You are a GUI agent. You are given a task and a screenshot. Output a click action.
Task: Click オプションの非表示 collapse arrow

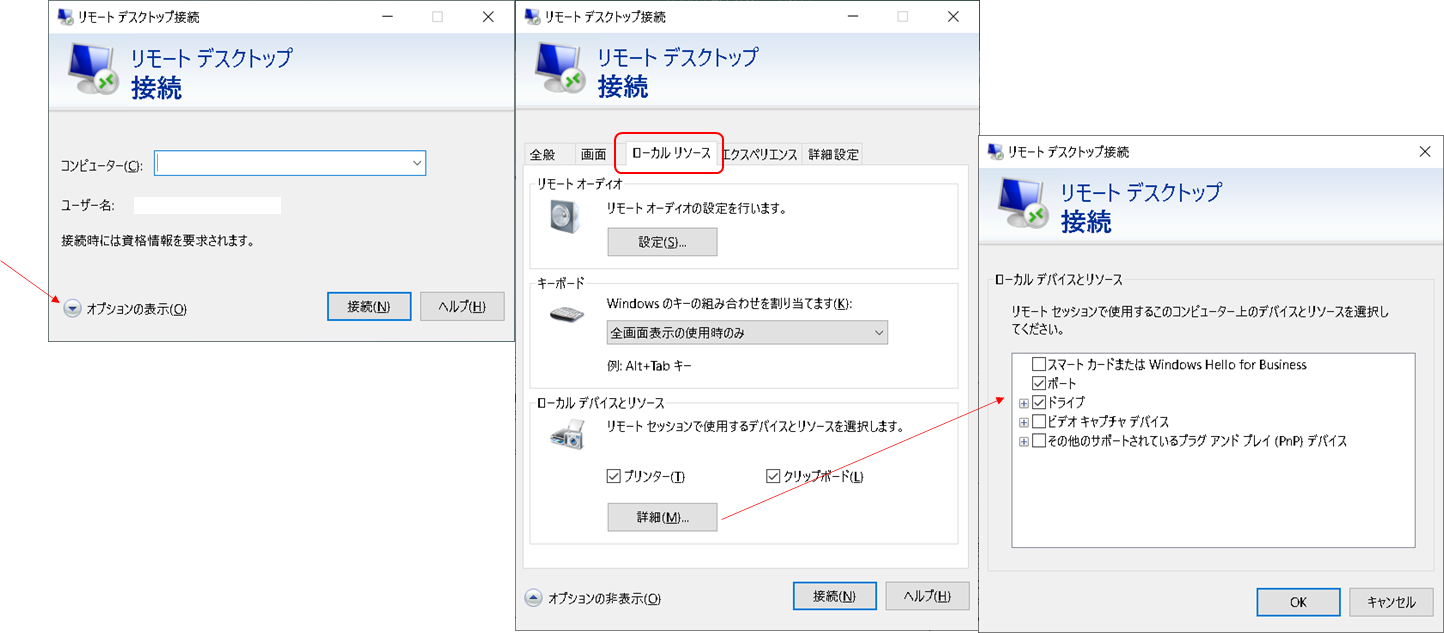[534, 598]
